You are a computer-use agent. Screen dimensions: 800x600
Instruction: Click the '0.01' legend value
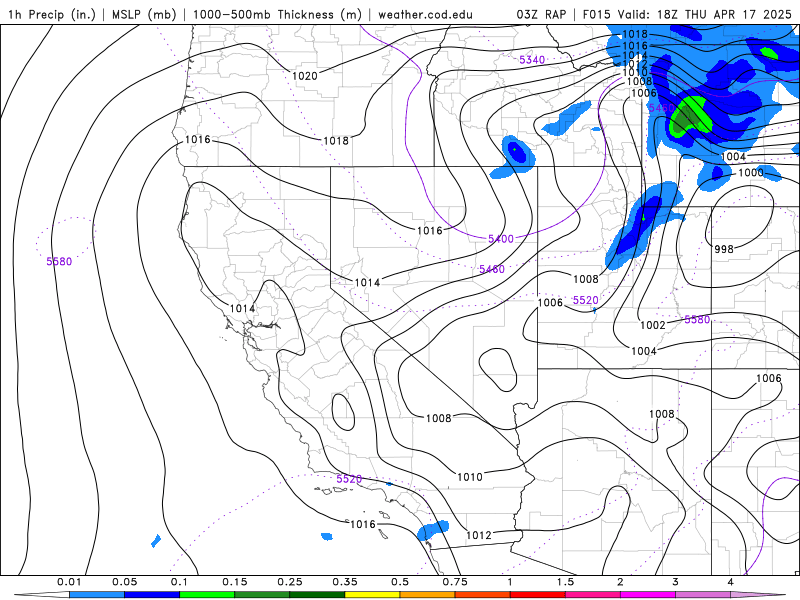[69, 582]
